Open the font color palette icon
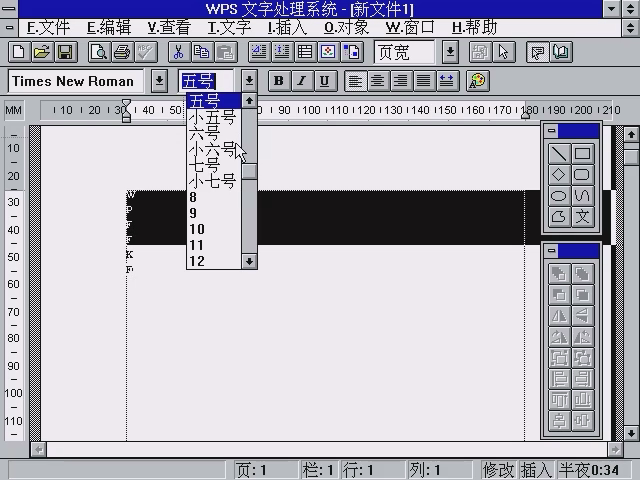 (478, 81)
